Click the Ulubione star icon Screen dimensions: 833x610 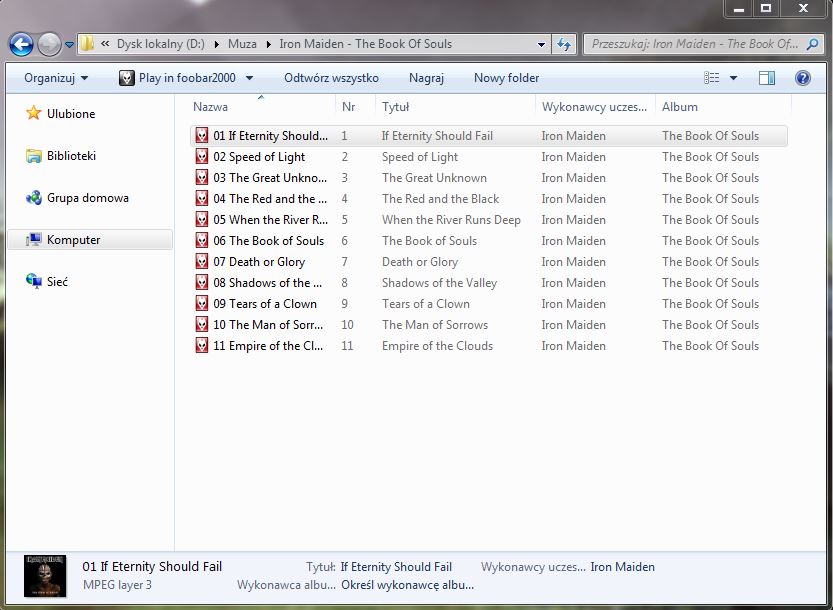tap(33, 113)
